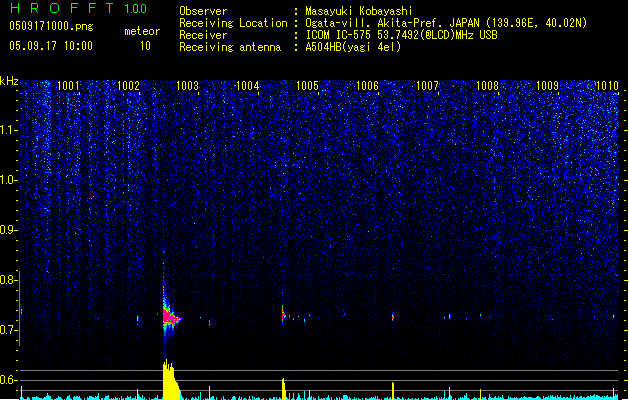Click the small echo spot near 1006
The height and width of the screenshot is (400, 629).
pyautogui.click(x=393, y=317)
